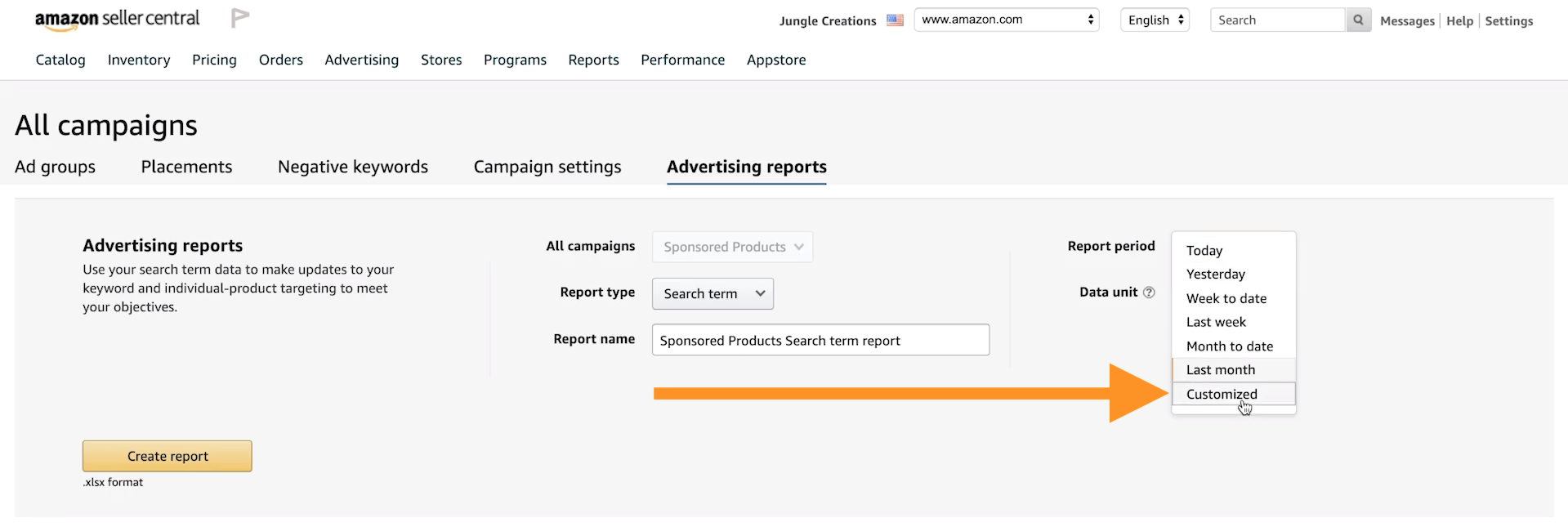Open the English language selector
The width and height of the screenshot is (1568, 527).
(x=1155, y=20)
